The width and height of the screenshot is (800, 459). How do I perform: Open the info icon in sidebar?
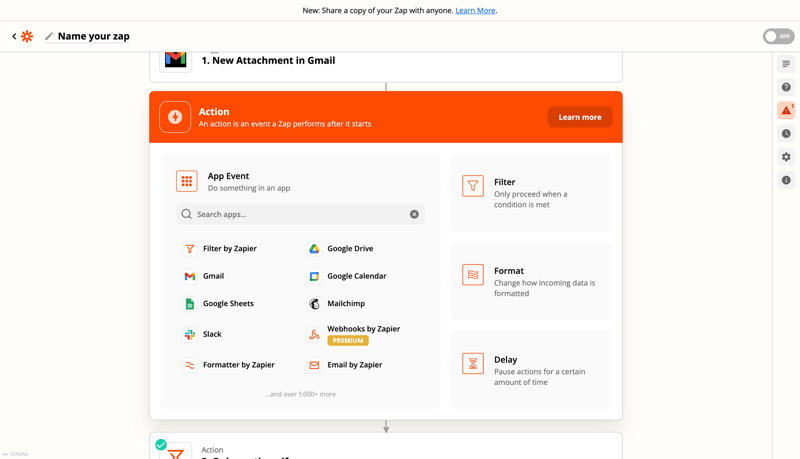pyautogui.click(x=786, y=180)
